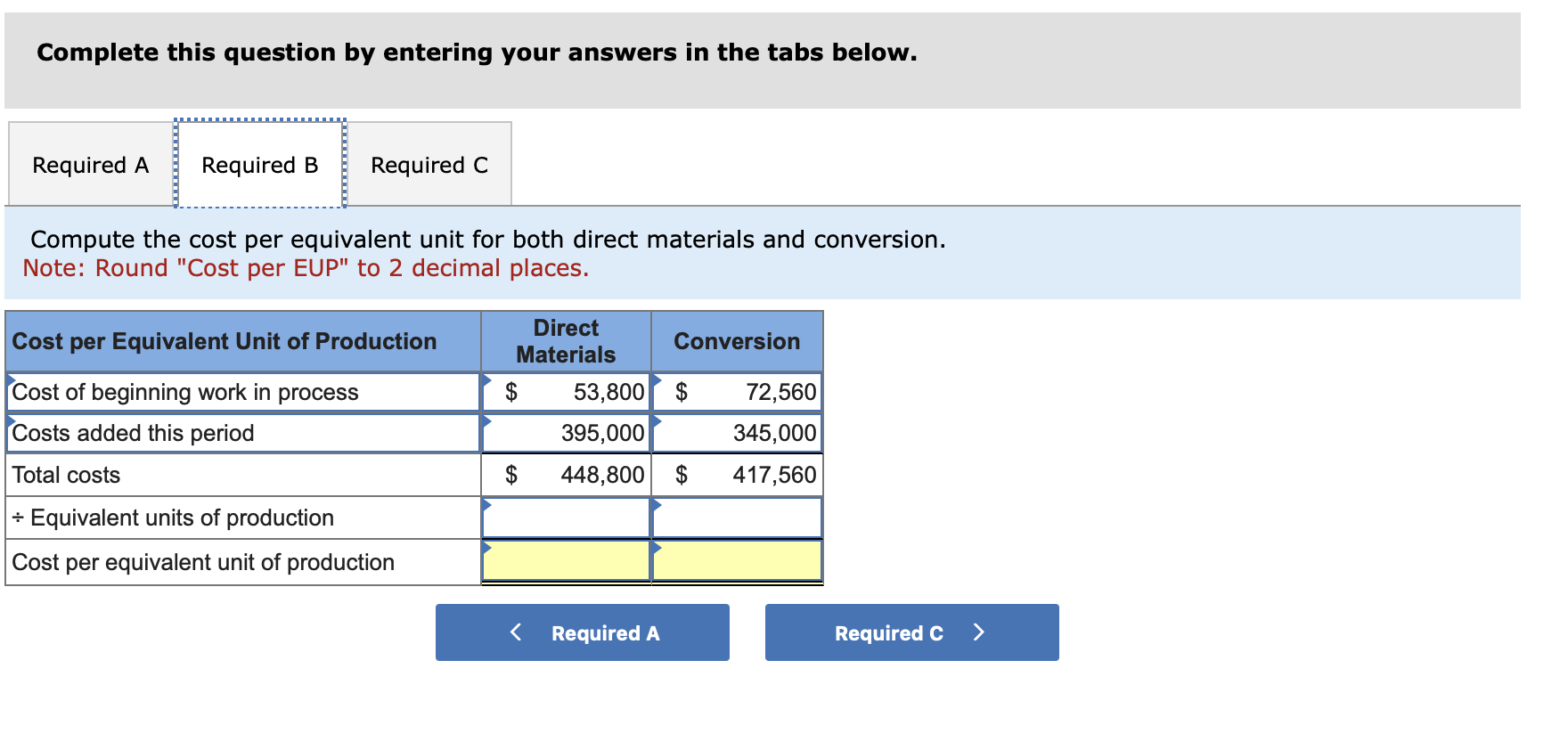
Task: Edit Direct Materials beginning WIP value 53,800
Action: tap(566, 392)
